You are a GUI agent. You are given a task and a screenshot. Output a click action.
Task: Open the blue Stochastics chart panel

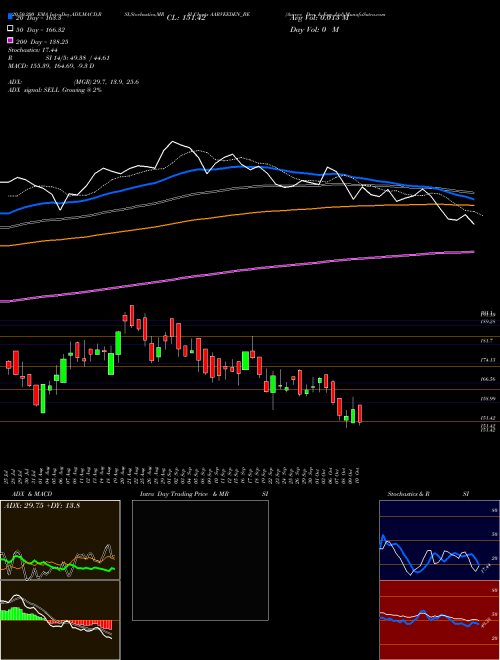pyautogui.click(x=439, y=540)
